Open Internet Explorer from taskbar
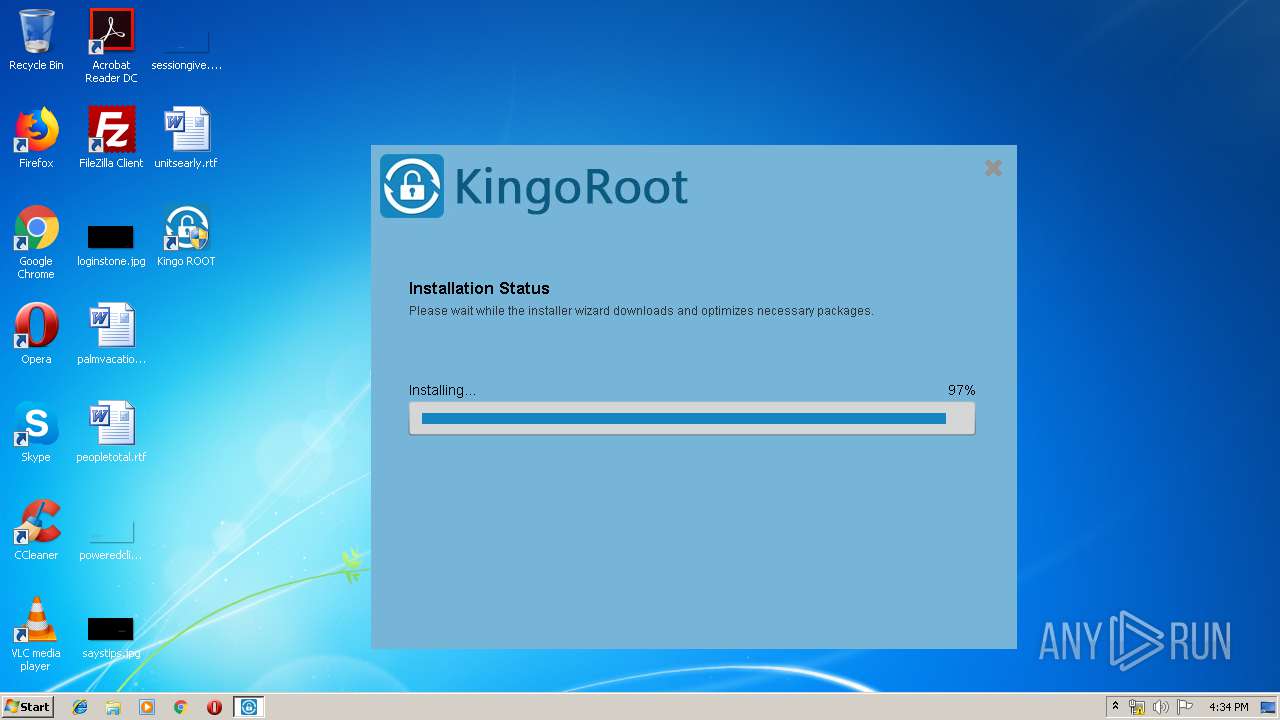1280x720 pixels. coord(80,707)
